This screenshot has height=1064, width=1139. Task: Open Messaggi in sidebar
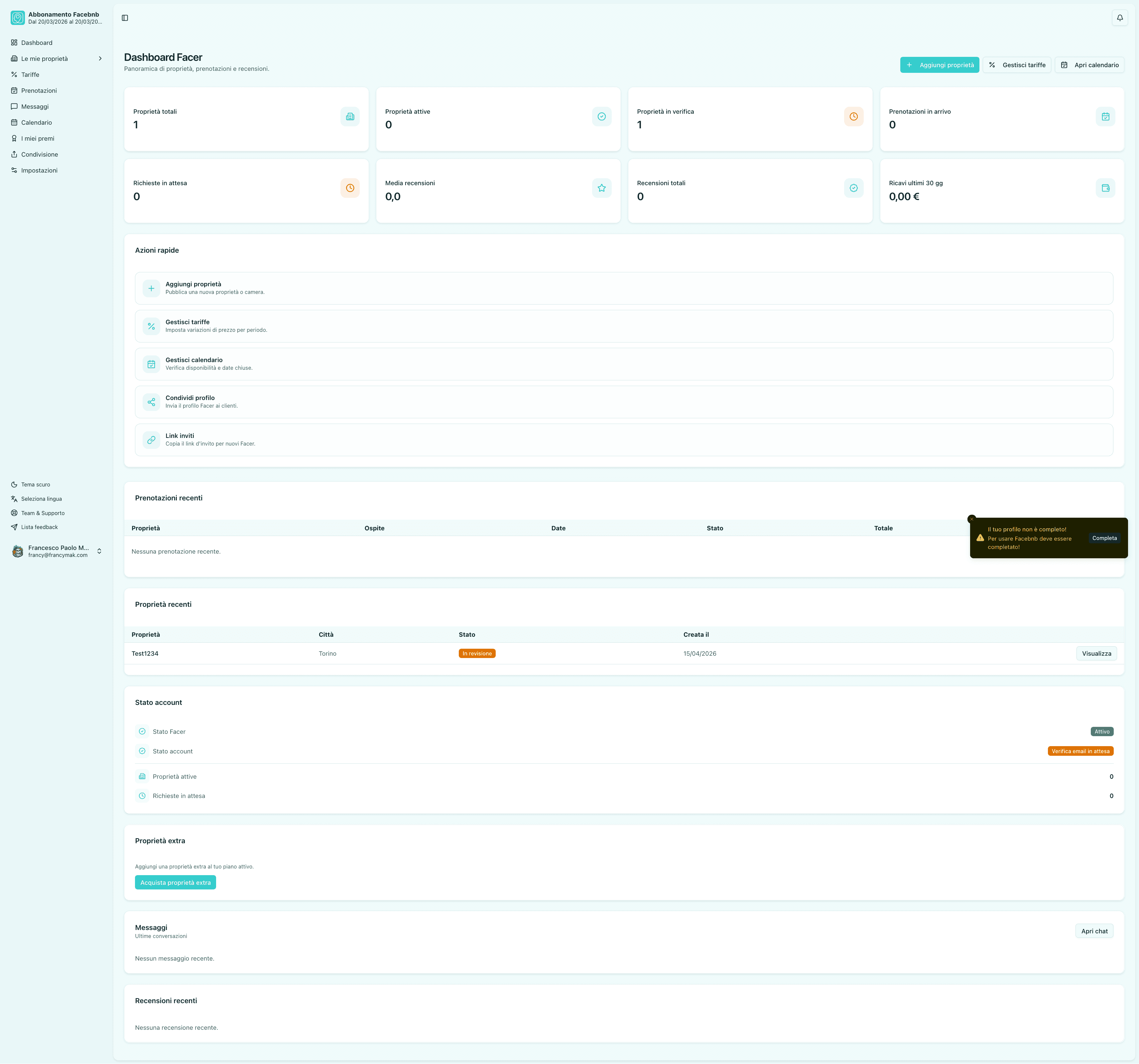point(56,107)
